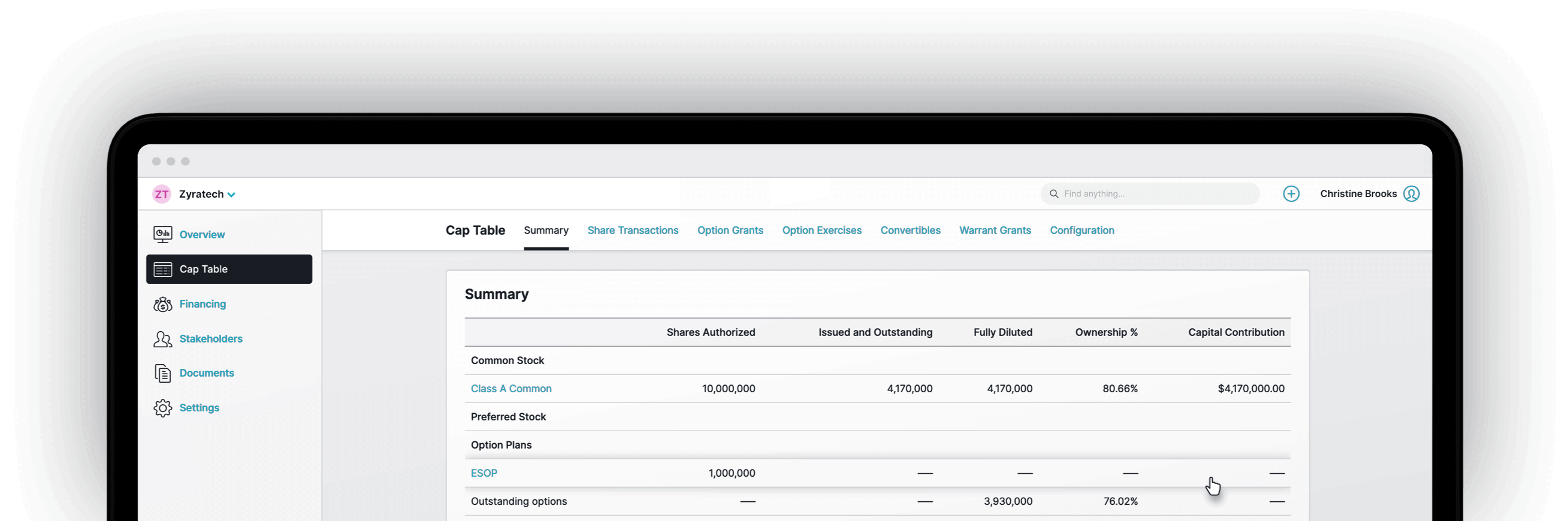The height and width of the screenshot is (521, 1568).
Task: Switch to Option Grants tab
Action: pos(730,231)
